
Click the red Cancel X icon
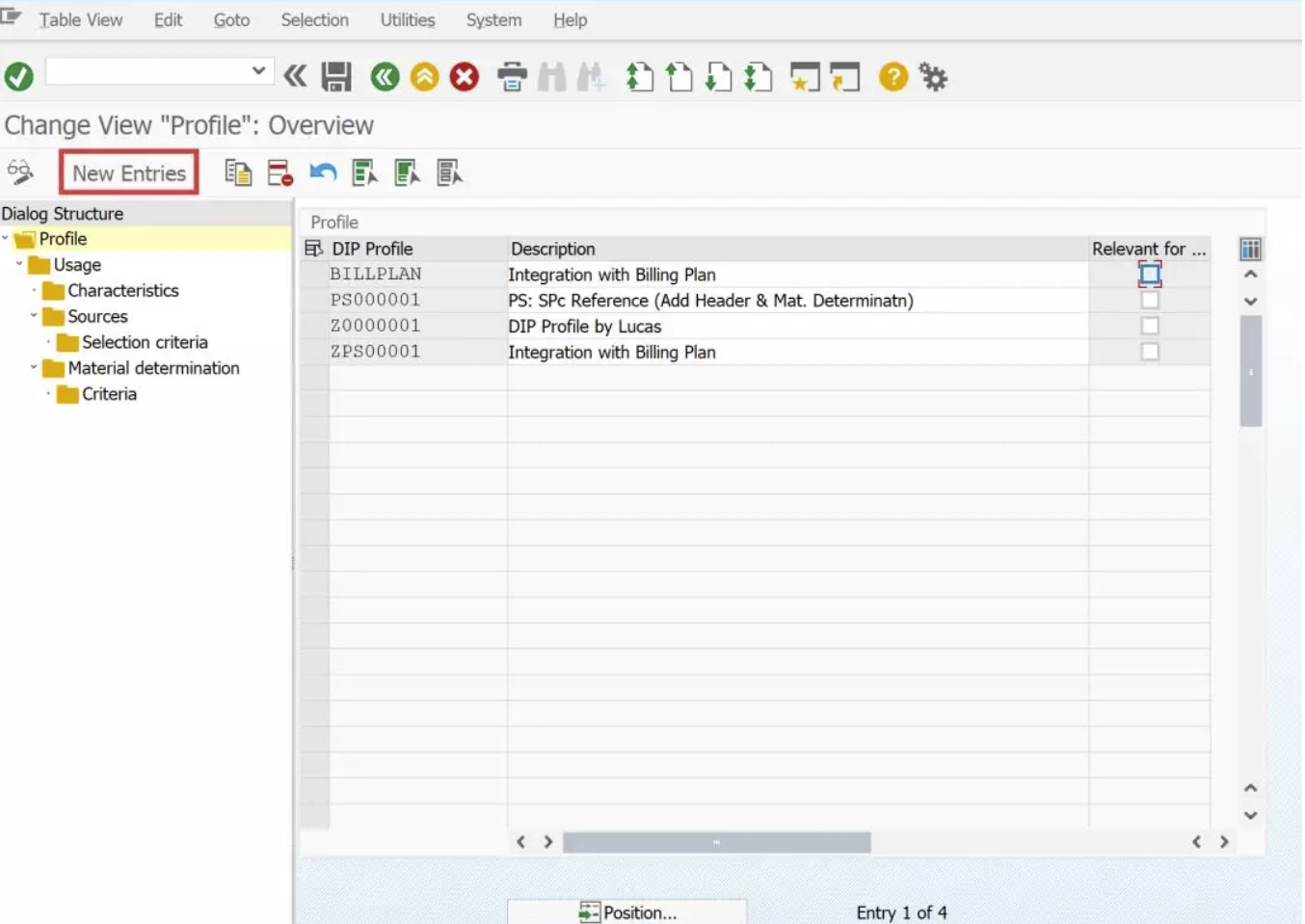click(465, 77)
